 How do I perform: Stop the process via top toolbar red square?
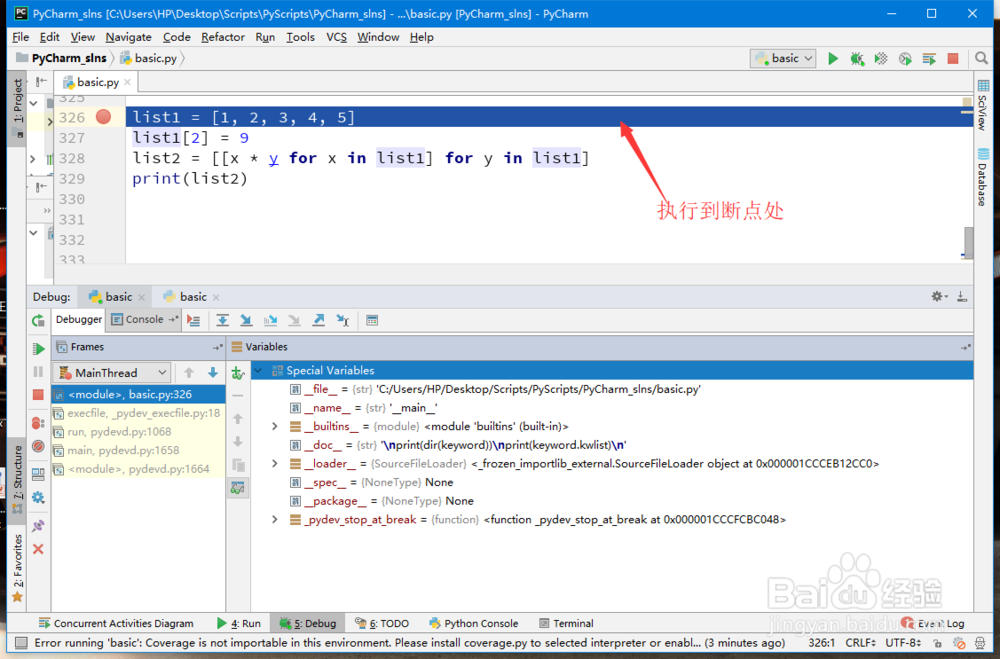point(953,59)
